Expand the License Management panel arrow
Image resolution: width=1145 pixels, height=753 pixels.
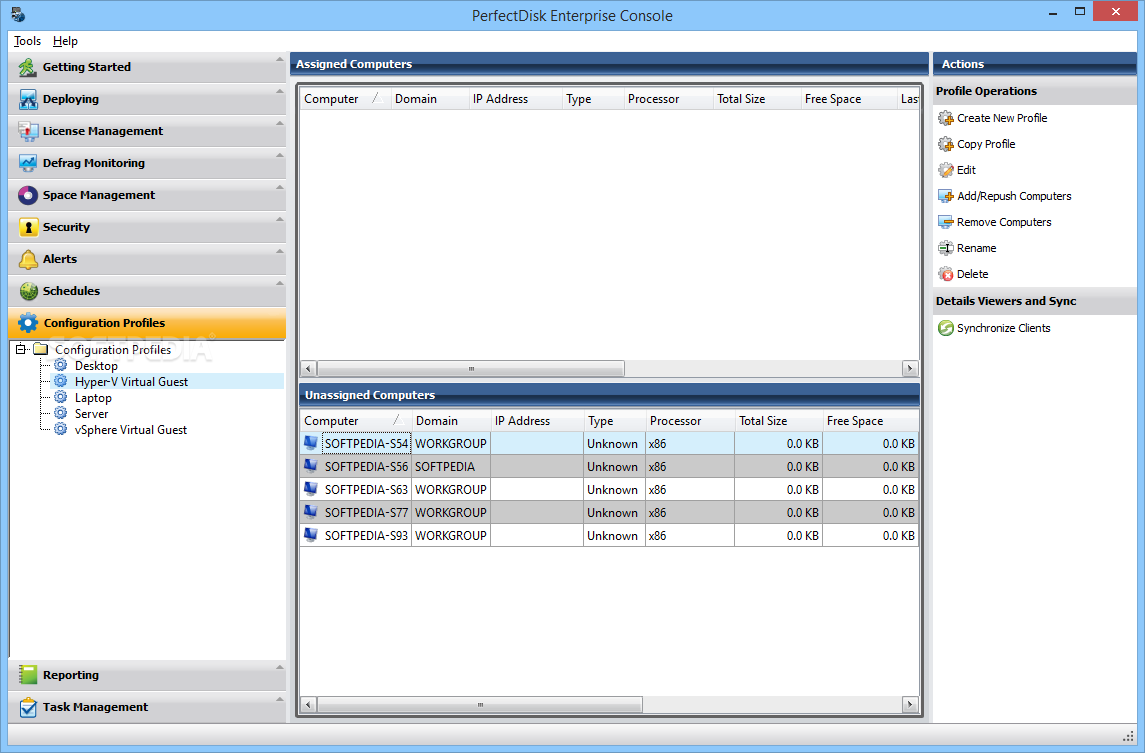(x=280, y=123)
